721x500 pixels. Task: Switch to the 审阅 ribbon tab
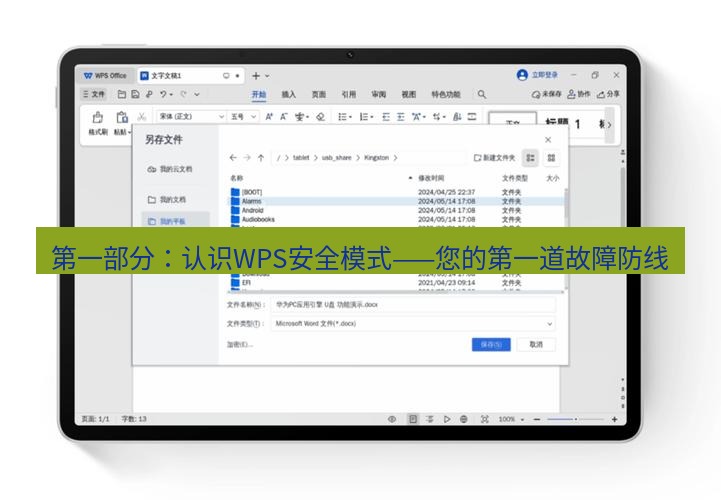(378, 94)
